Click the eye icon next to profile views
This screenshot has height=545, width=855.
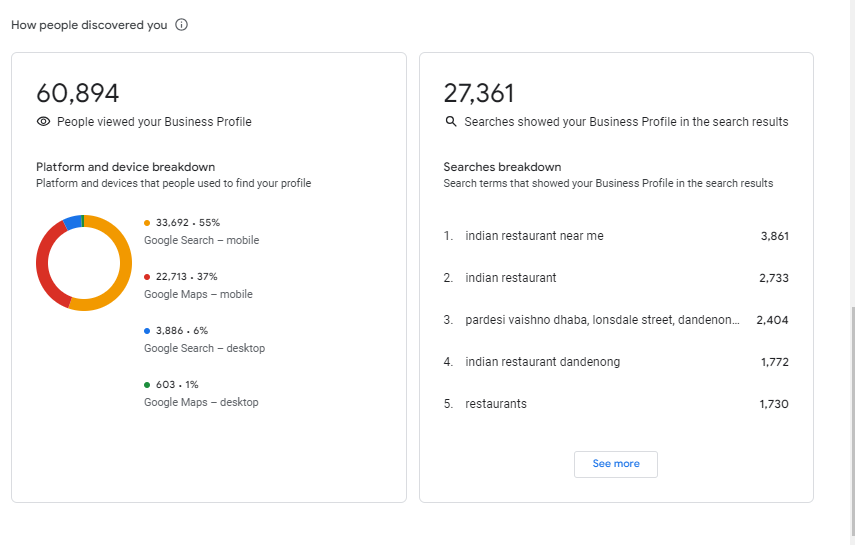click(x=43, y=122)
